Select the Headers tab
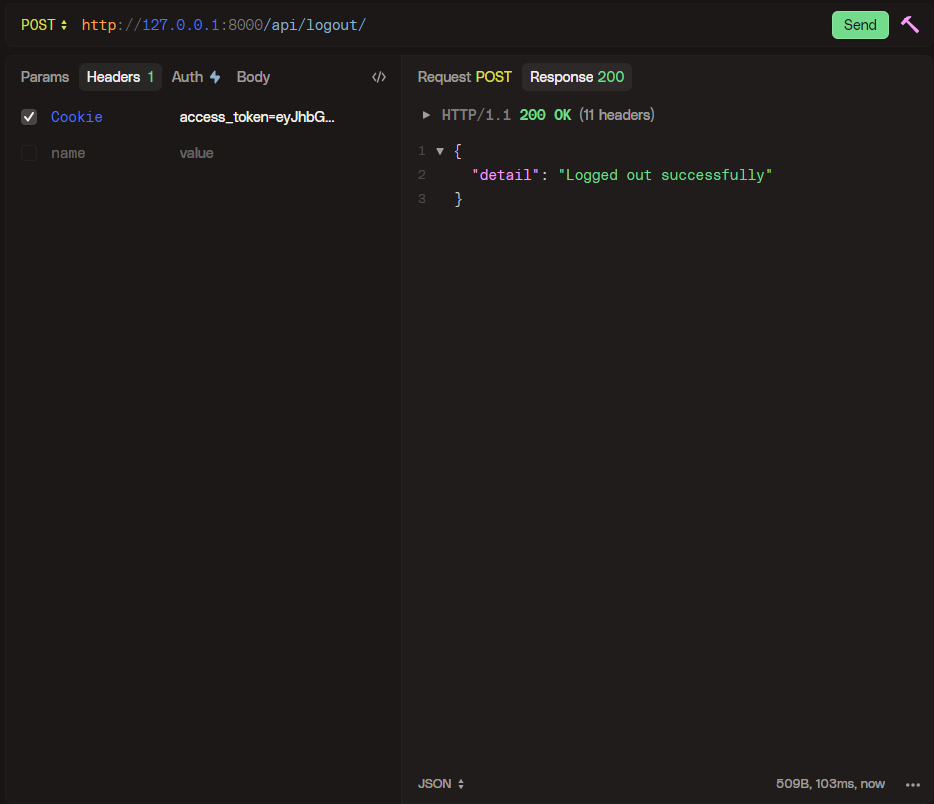The height and width of the screenshot is (804, 934). 120,77
